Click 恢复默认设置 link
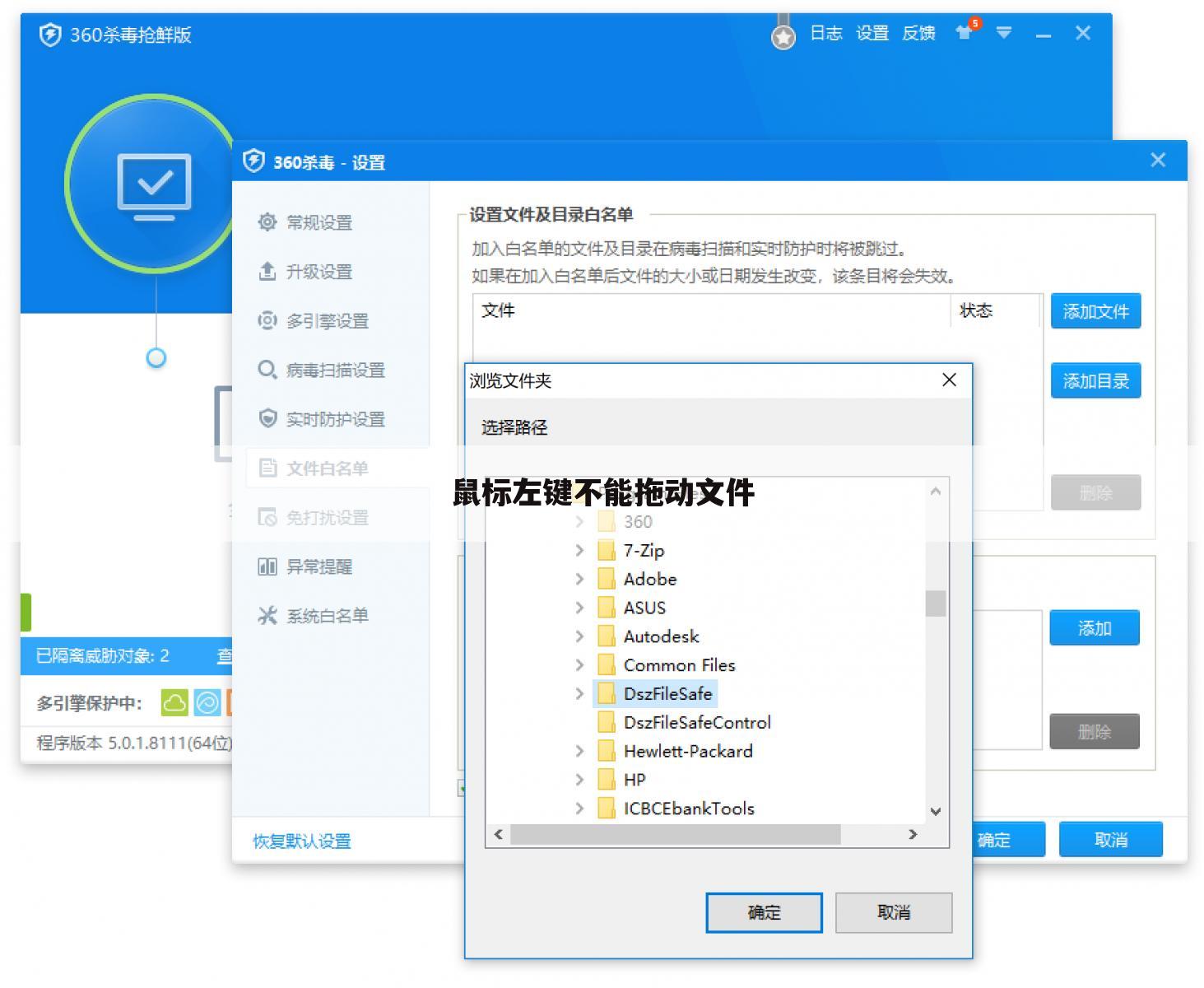Viewport: 1204px width, 988px height. pos(302,841)
